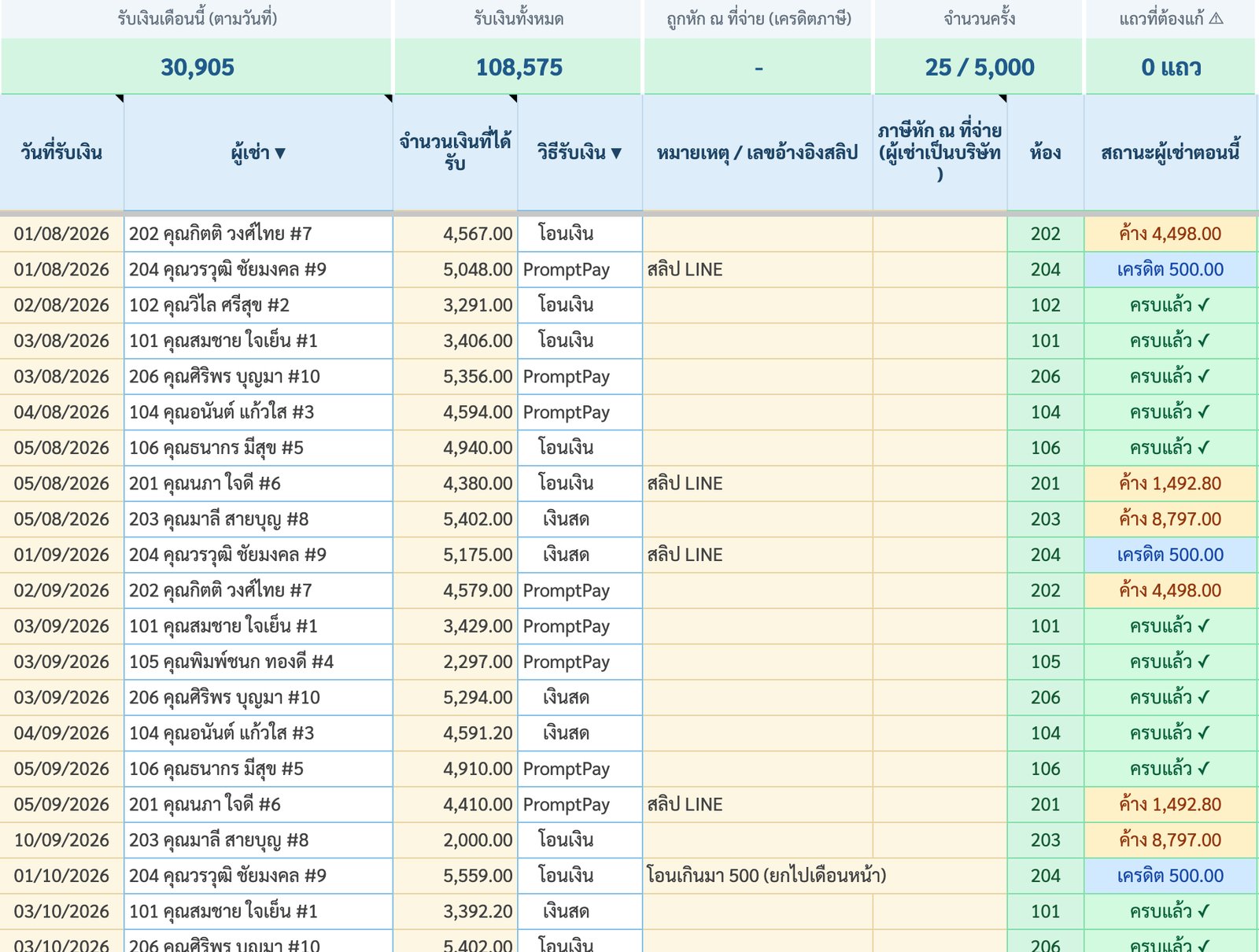The height and width of the screenshot is (952, 1259).
Task: Select the ค้าง 4,498.00 status in first row
Action: click(x=1170, y=234)
